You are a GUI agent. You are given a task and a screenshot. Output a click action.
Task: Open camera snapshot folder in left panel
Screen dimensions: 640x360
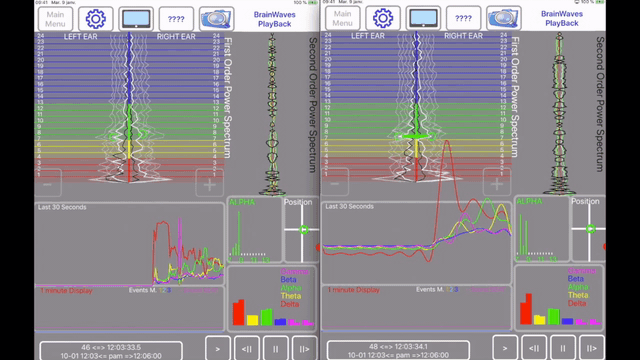tap(216, 19)
